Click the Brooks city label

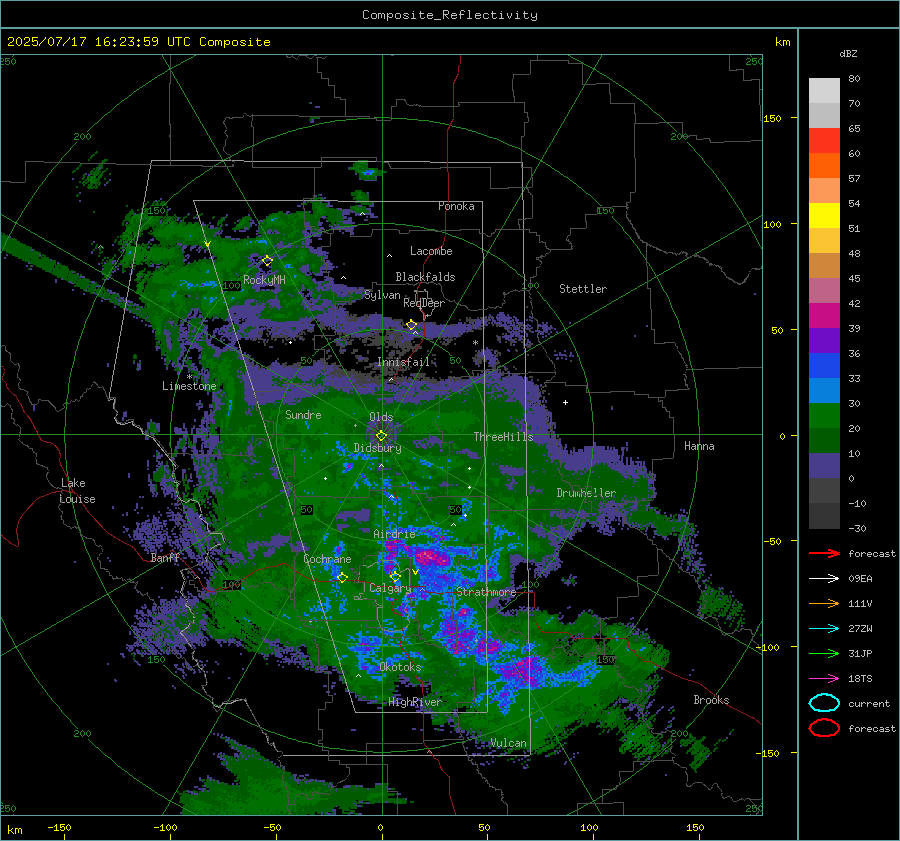pos(711,700)
